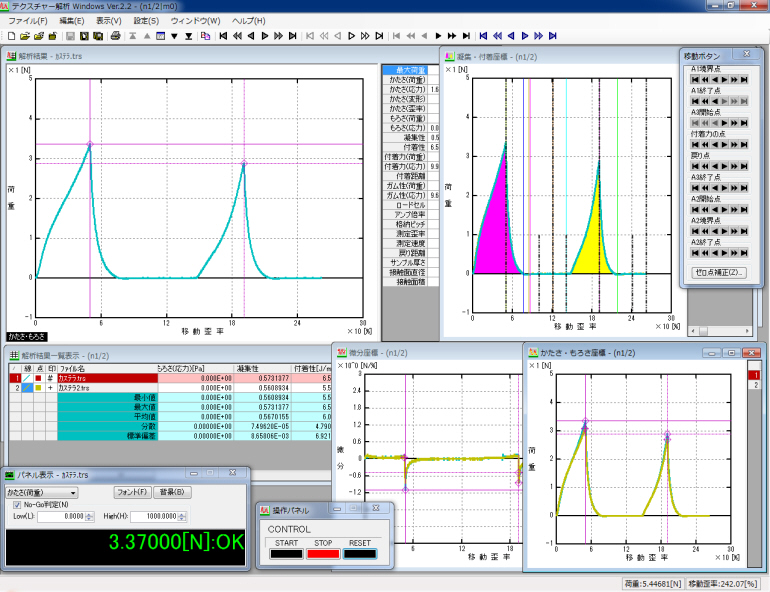Jump to first with leftmost black skip-back icon

pos(222,36)
